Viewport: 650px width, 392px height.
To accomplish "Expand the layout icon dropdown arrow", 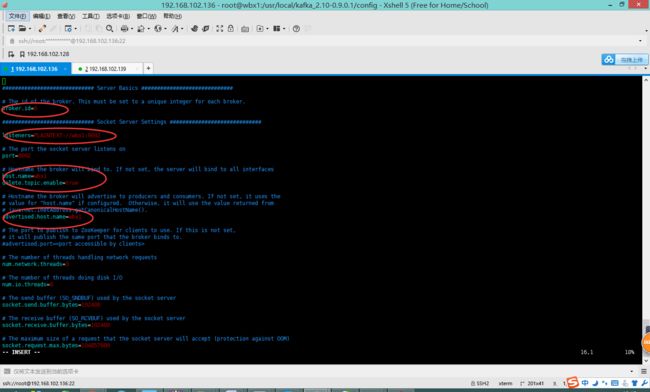I will 284,29.
